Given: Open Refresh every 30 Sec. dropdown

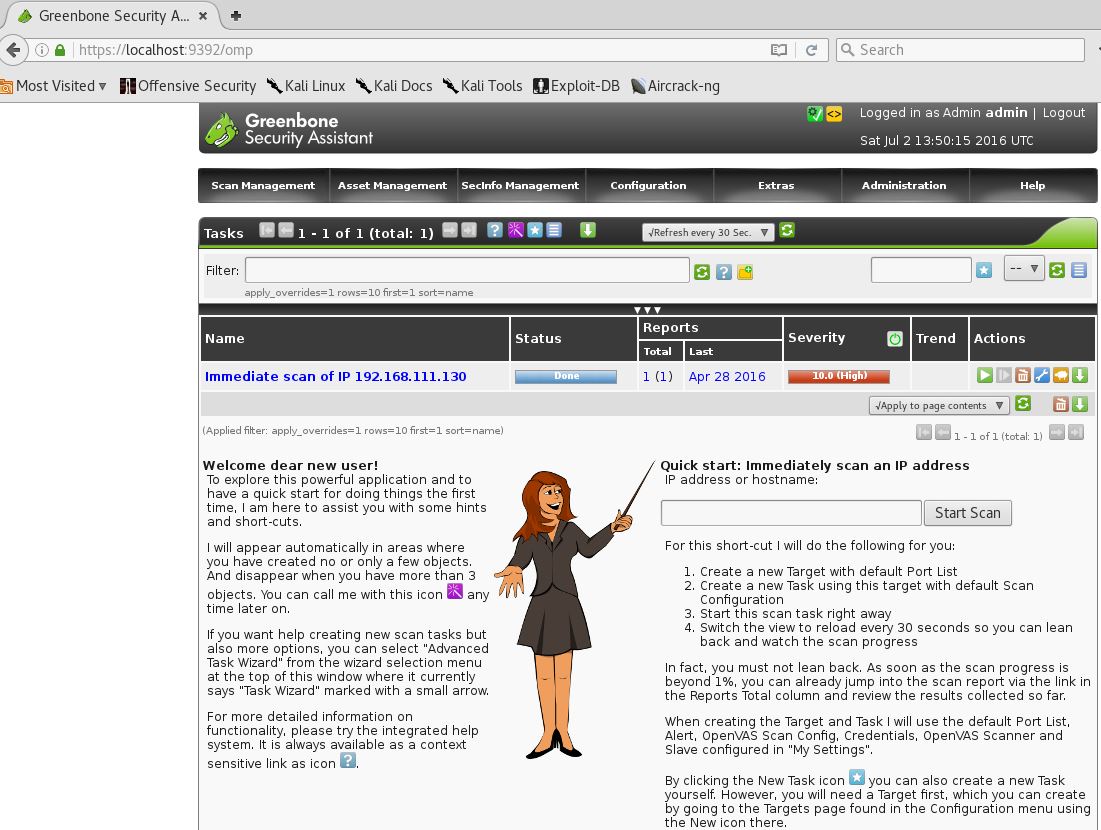Looking at the screenshot, I should pyautogui.click(x=708, y=232).
